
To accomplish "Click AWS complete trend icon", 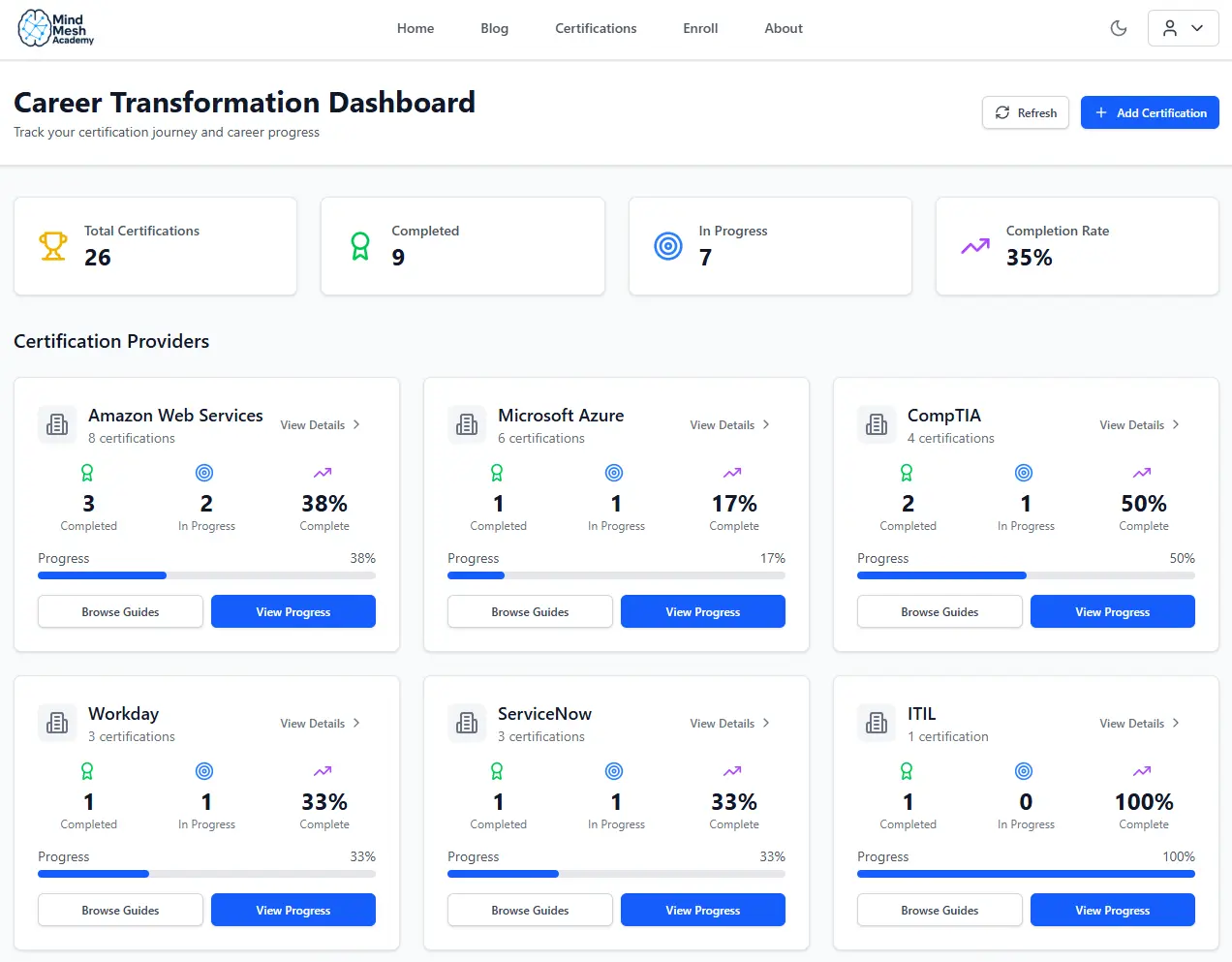I will pos(323,473).
